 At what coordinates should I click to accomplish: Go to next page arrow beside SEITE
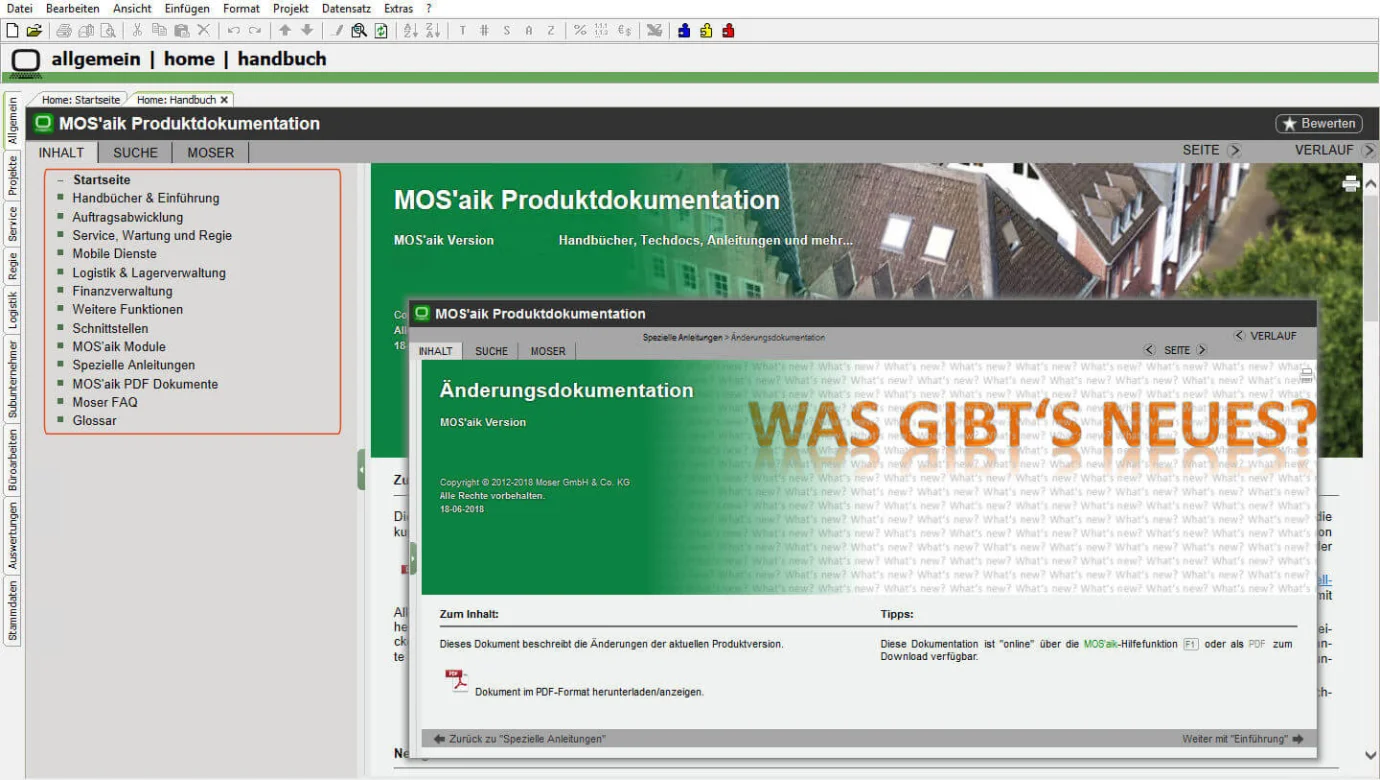tap(1234, 150)
